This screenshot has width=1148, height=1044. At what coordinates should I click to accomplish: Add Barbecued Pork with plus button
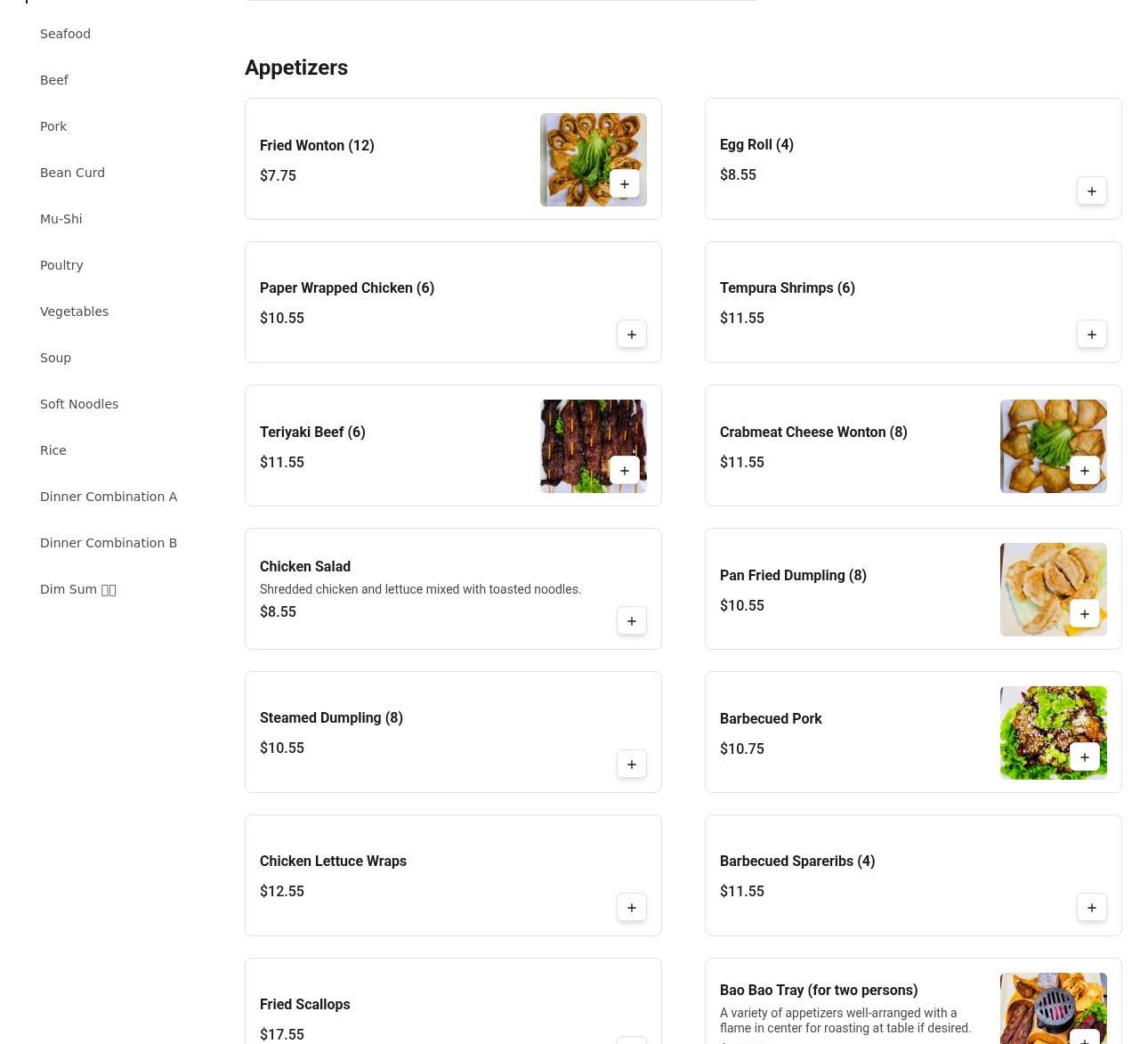click(1085, 757)
